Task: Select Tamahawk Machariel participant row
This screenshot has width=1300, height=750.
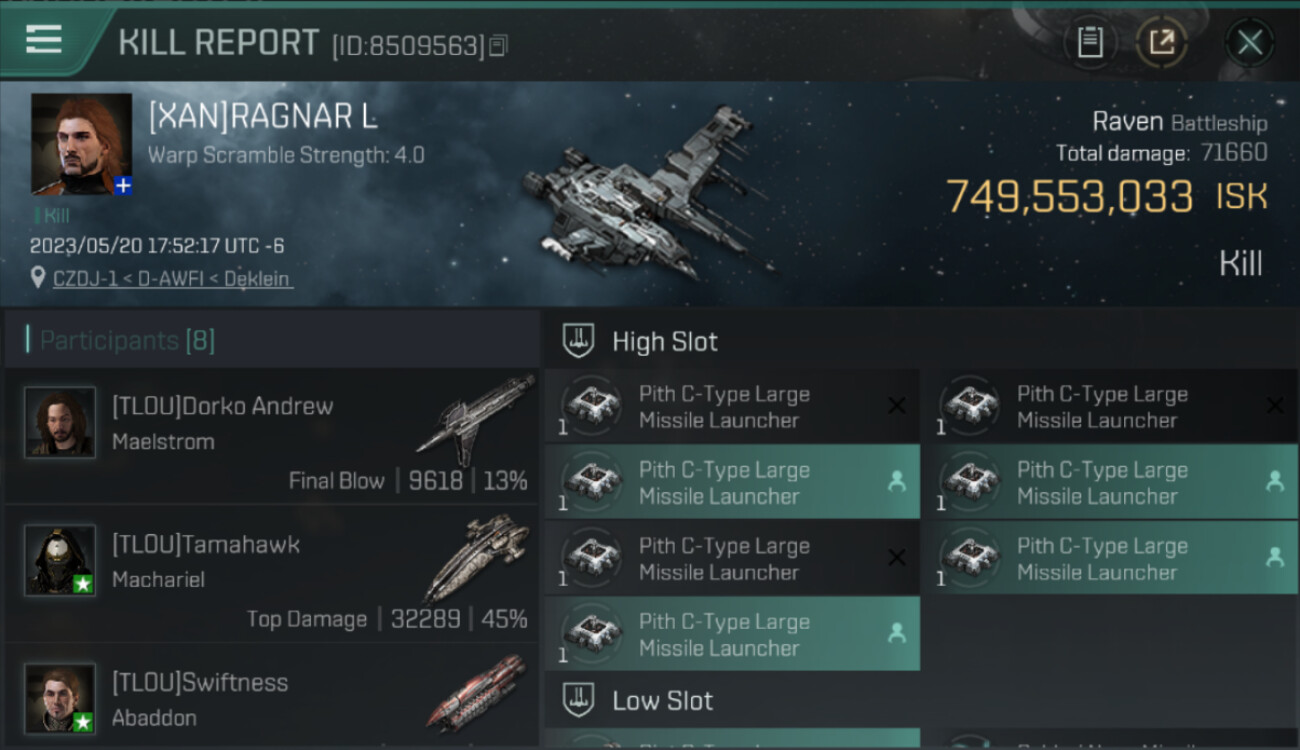Action: pos(271,574)
